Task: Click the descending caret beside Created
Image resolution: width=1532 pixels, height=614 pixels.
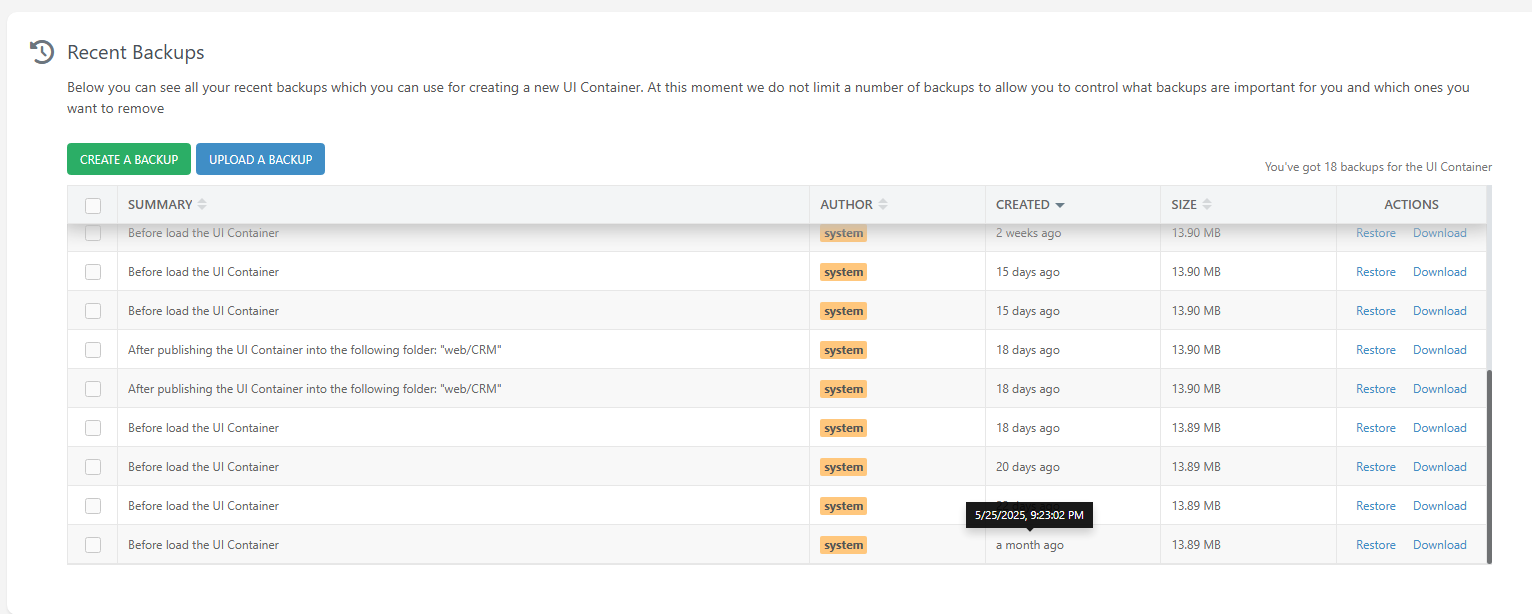Action: (x=1060, y=205)
